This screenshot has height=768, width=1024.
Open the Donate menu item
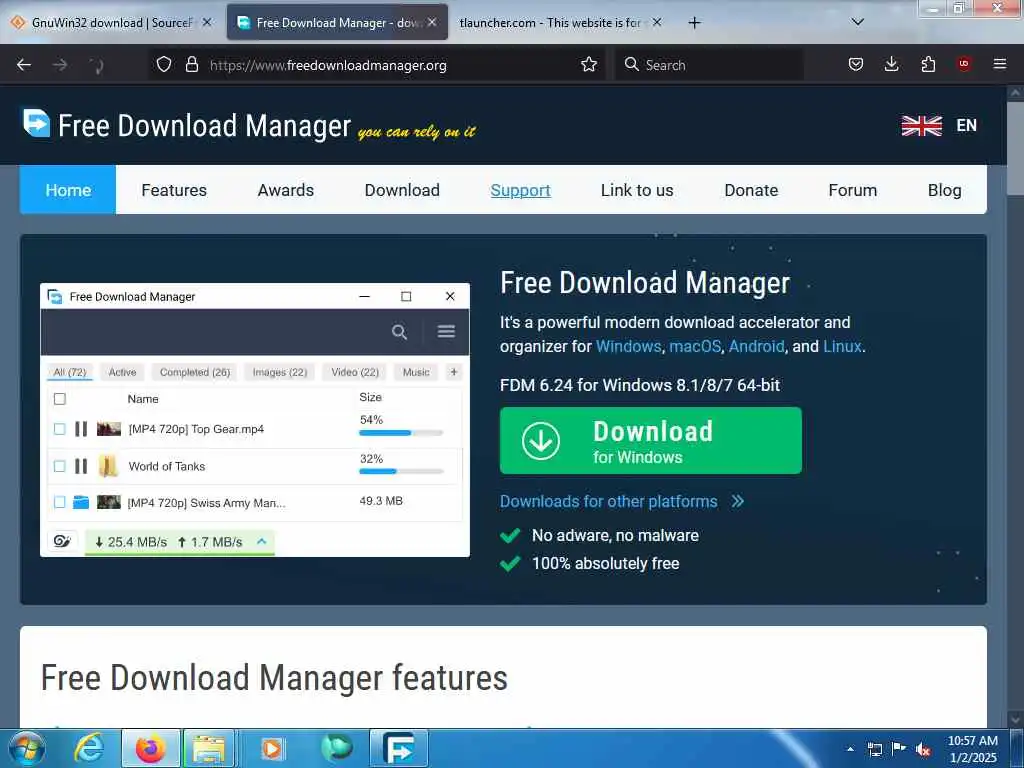point(751,190)
